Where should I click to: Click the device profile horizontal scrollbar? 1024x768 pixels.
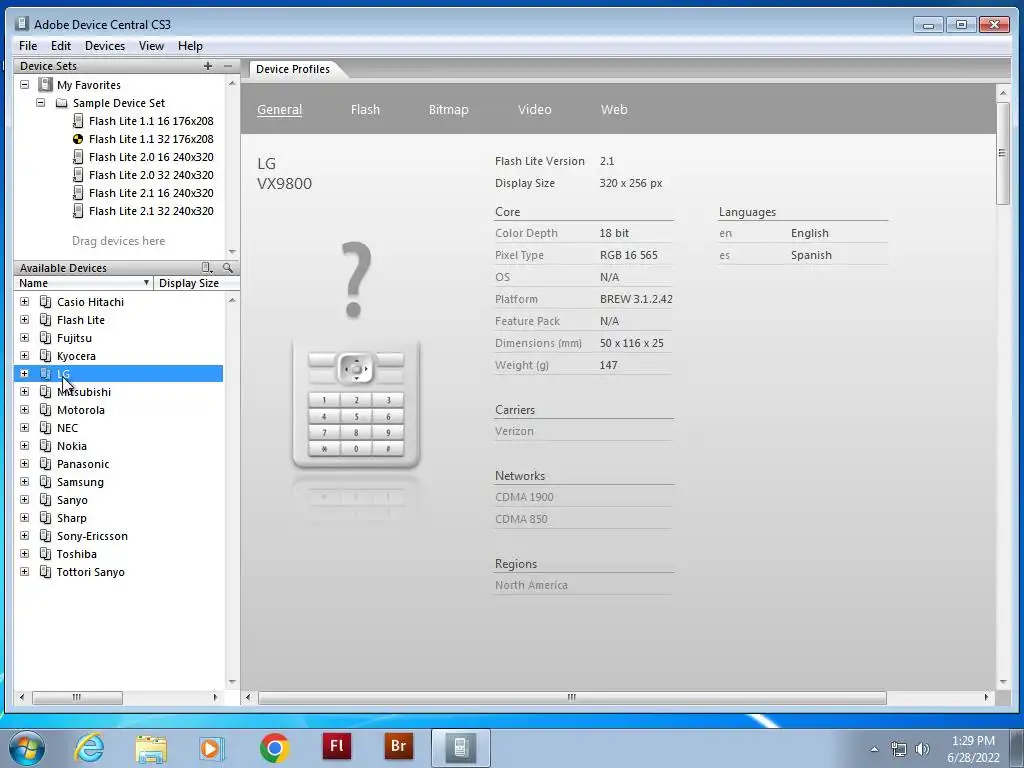[x=572, y=697]
